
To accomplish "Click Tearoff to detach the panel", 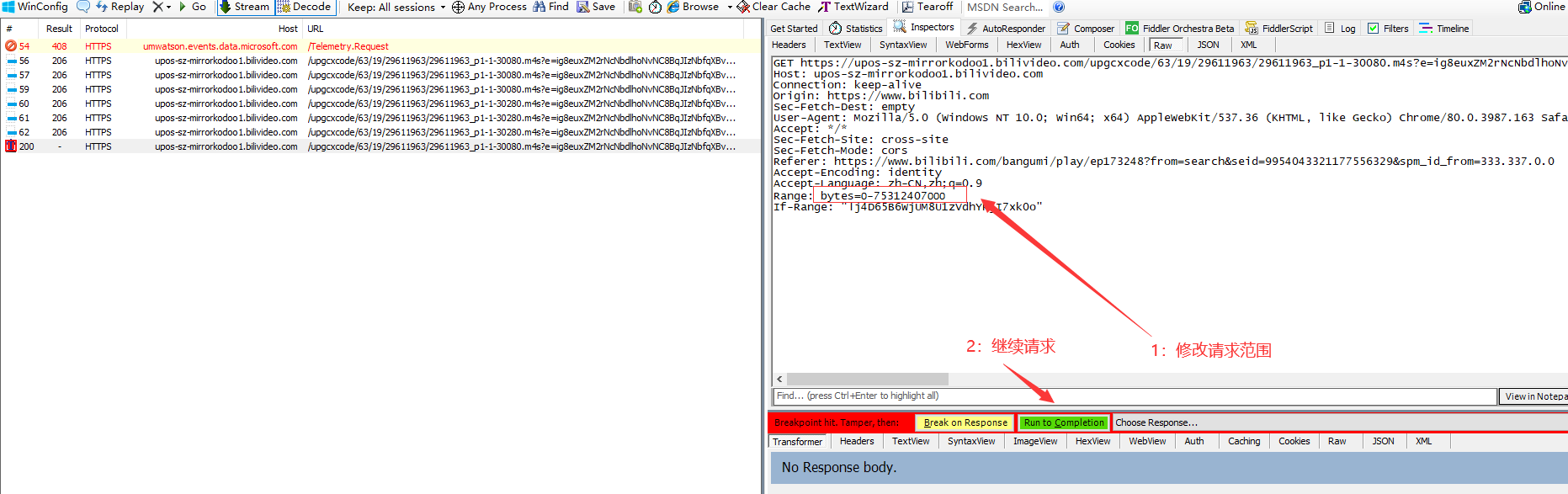I will click(x=928, y=7).
